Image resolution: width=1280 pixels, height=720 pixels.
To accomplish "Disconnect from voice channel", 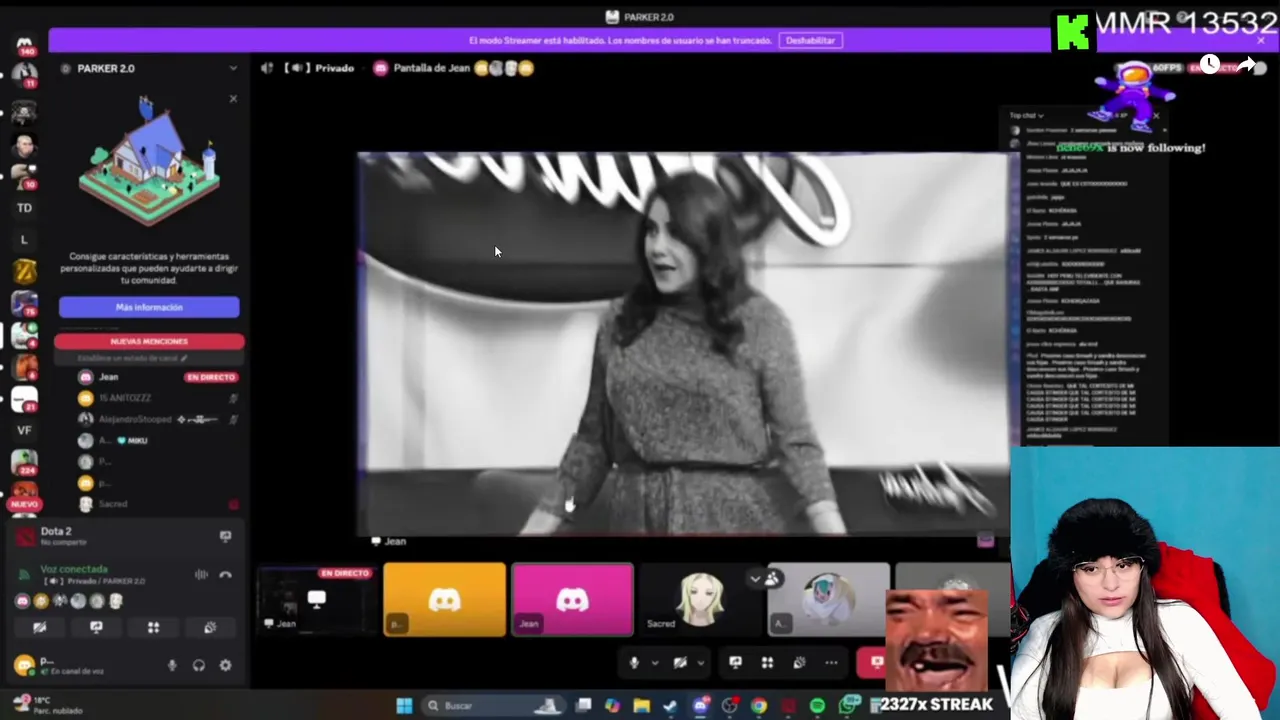I will coord(225,574).
